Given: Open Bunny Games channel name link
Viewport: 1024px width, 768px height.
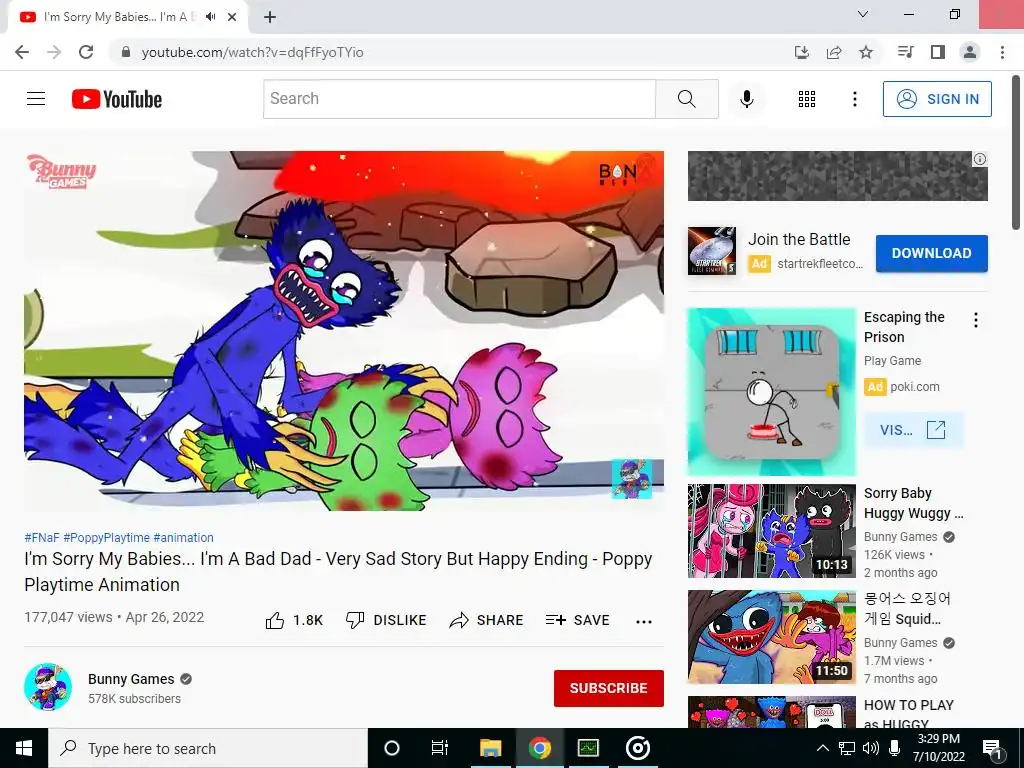Looking at the screenshot, I should point(131,679).
